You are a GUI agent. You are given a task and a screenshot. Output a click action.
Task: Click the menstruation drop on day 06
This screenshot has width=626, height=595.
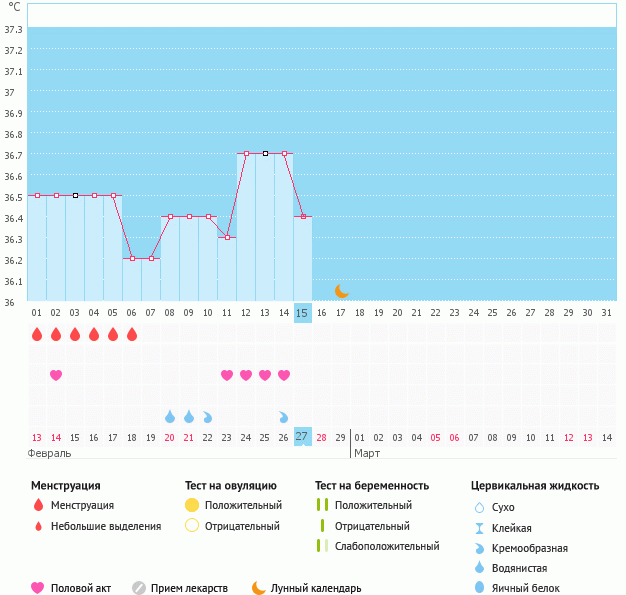(132, 334)
